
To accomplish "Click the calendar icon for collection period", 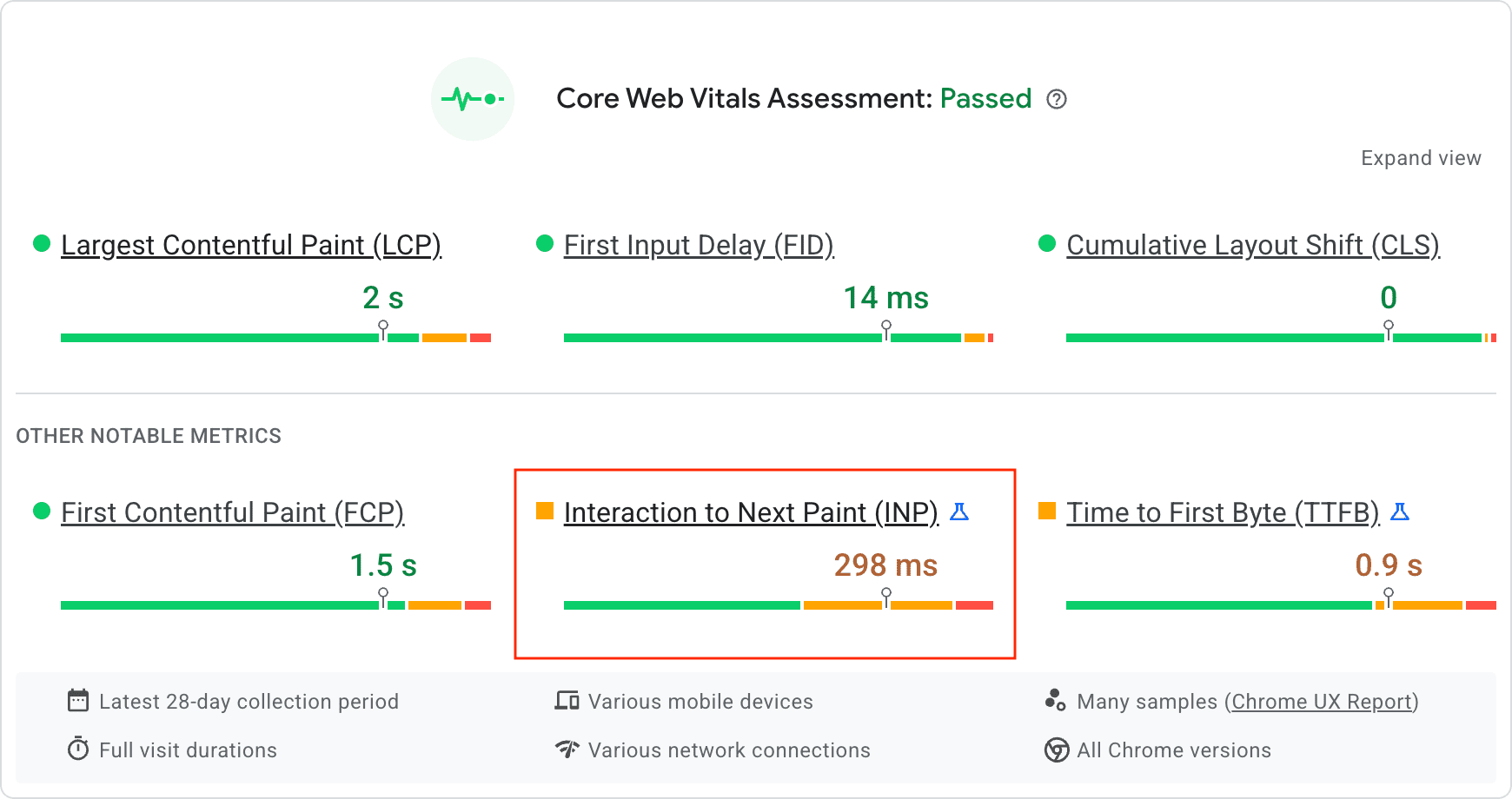I will tap(78, 701).
